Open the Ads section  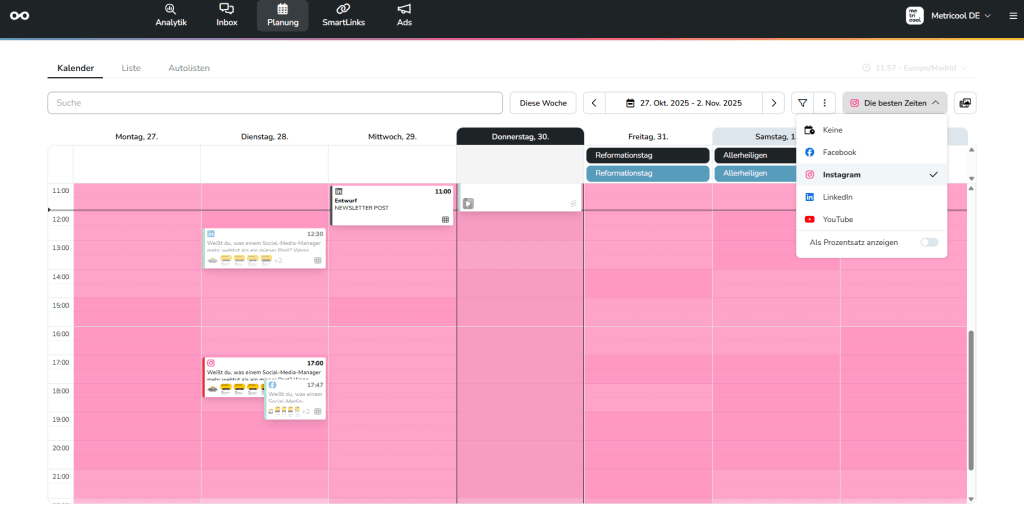coord(404,16)
